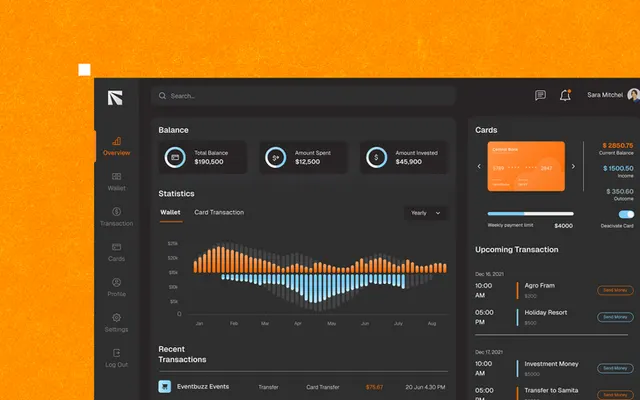Click the $1500.50 income value
The width and height of the screenshot is (640, 400).
(x=618, y=168)
